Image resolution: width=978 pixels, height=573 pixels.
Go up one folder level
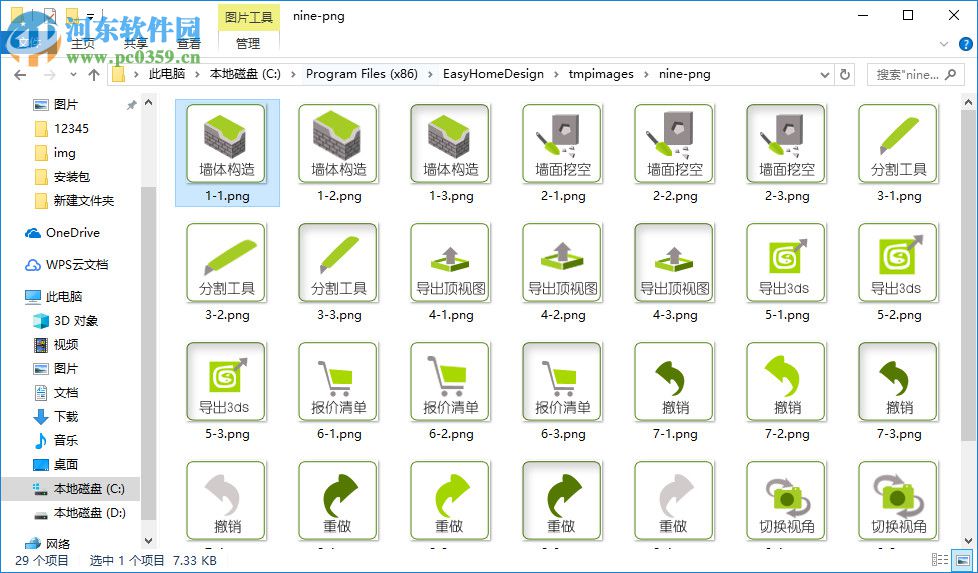(94, 75)
